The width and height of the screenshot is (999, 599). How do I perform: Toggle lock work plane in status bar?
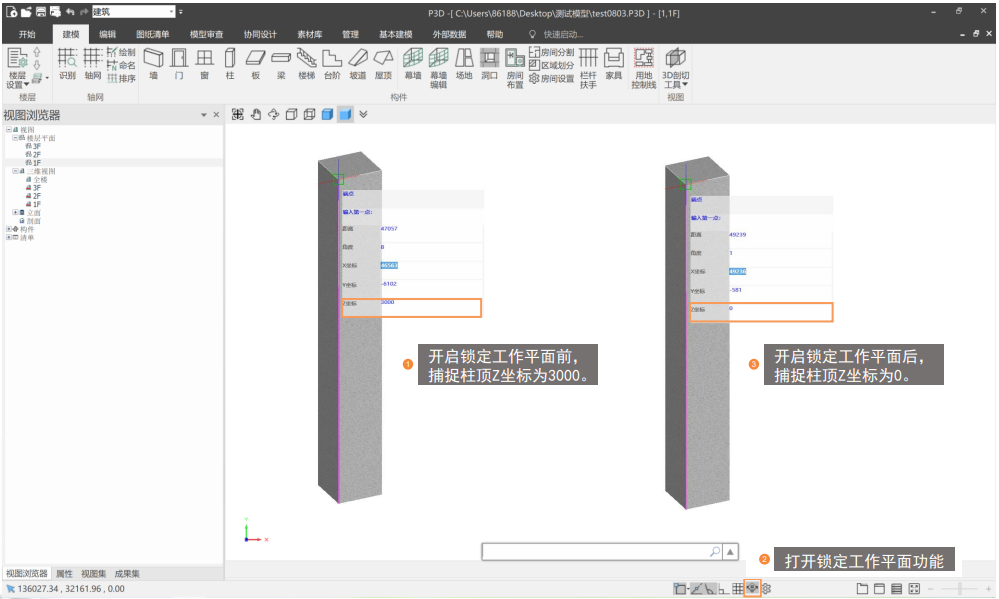tap(751, 589)
